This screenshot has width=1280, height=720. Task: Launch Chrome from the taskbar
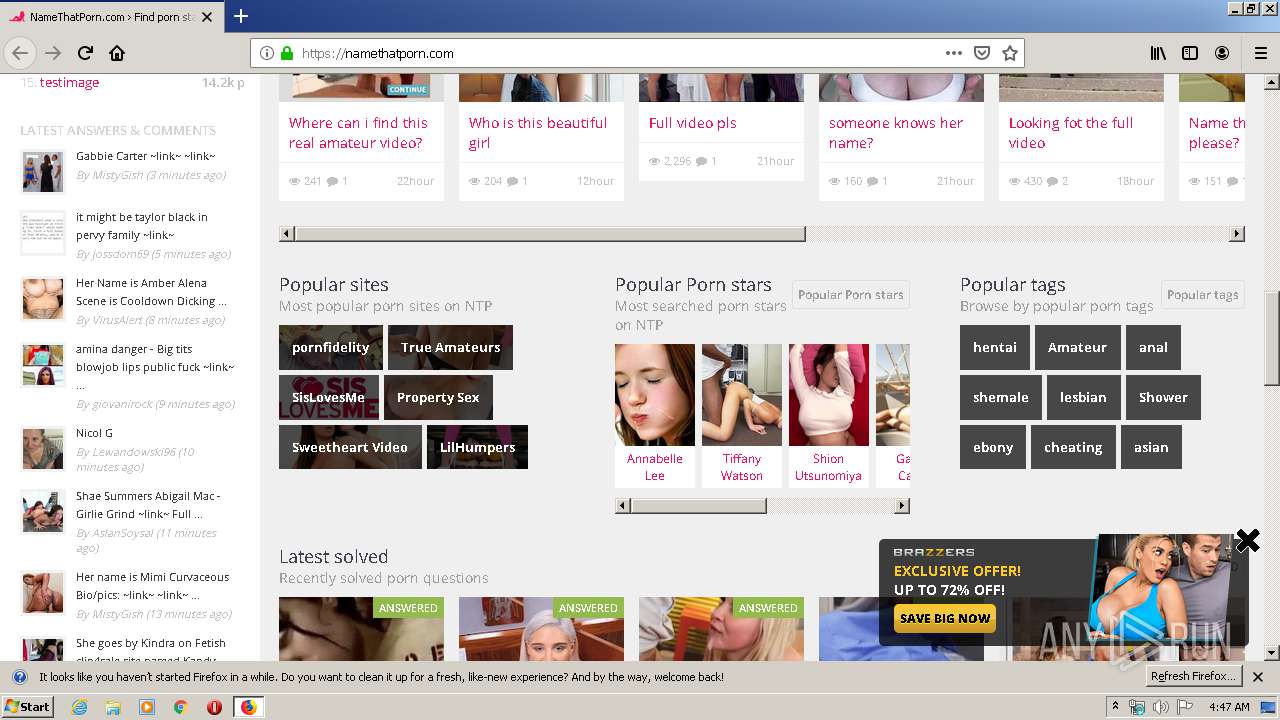click(x=180, y=707)
